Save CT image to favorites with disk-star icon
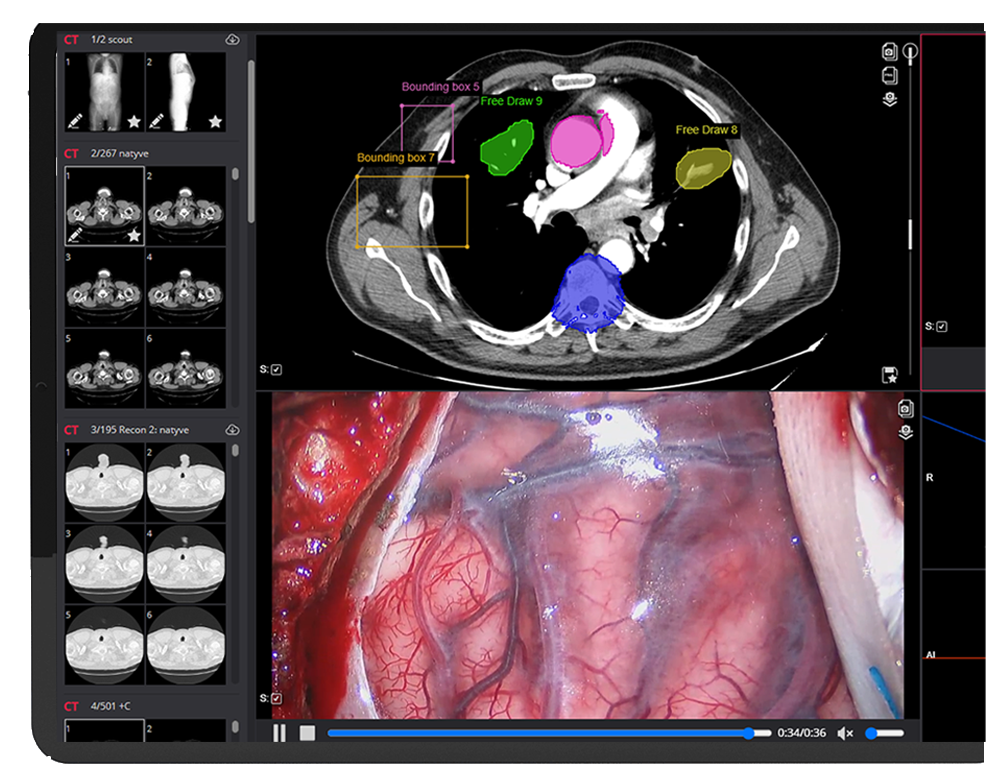 coord(890,375)
